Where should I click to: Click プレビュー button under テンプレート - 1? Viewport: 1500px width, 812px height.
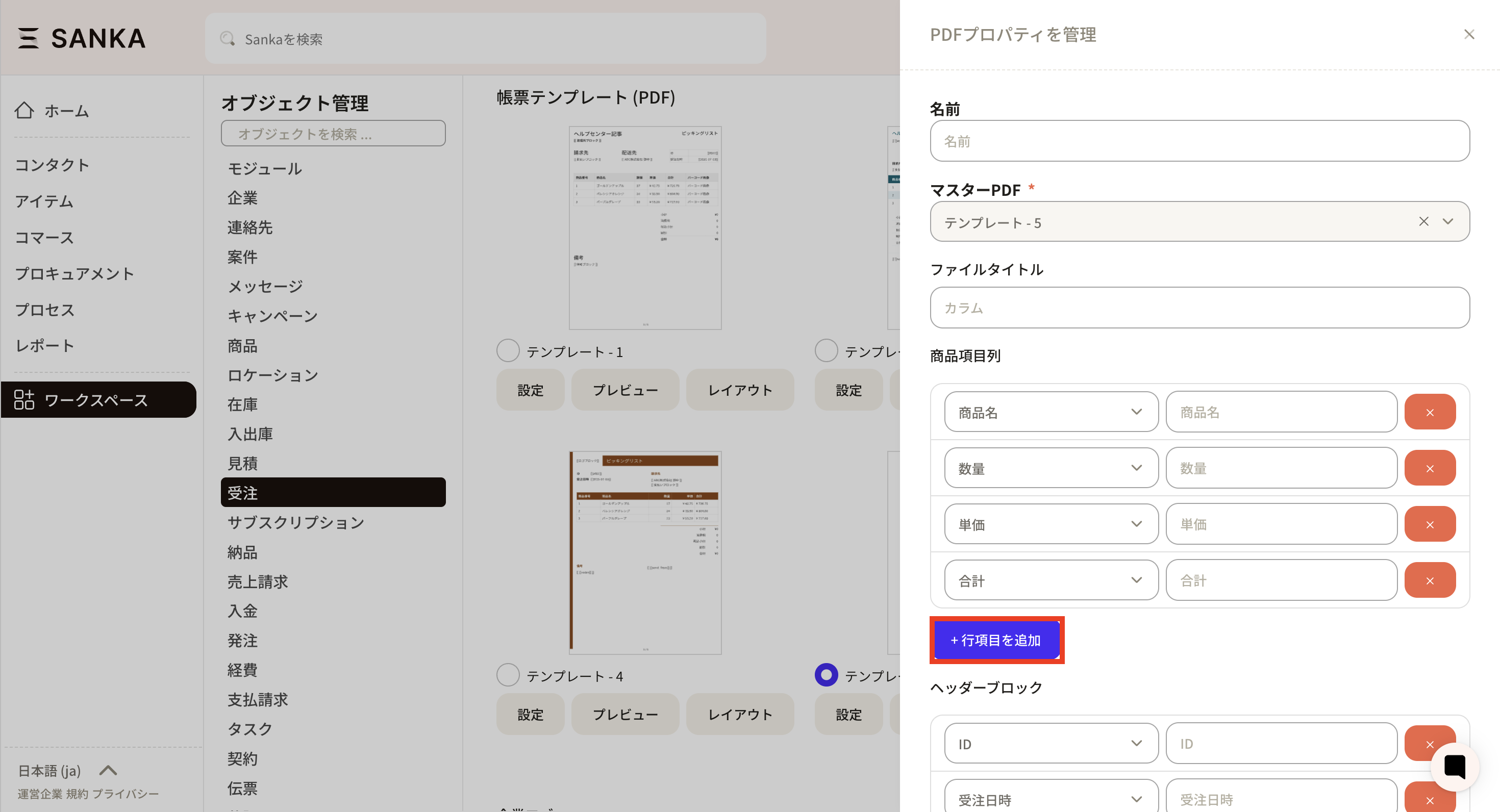tap(625, 390)
